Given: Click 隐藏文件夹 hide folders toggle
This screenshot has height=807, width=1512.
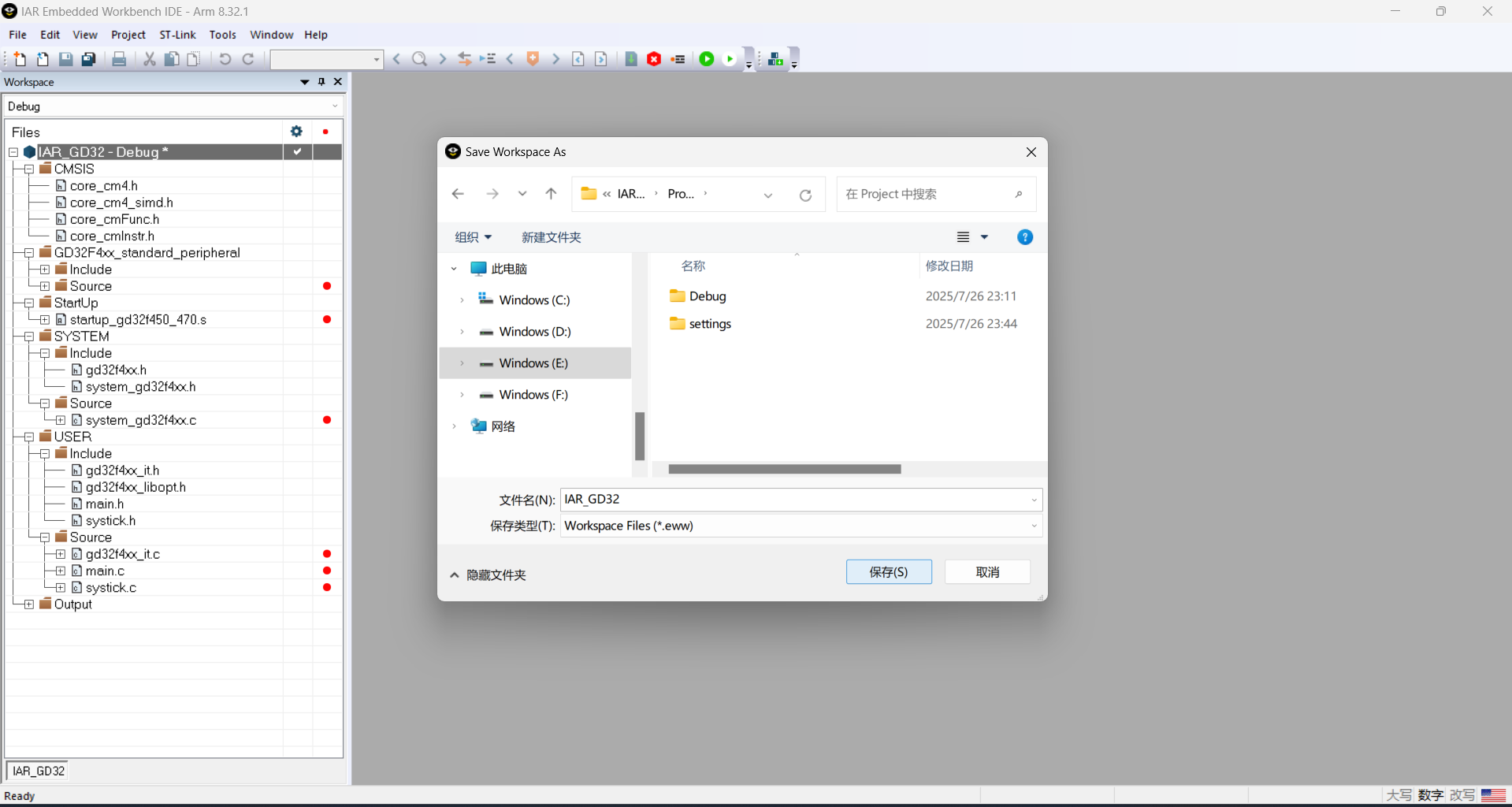Looking at the screenshot, I should [x=488, y=575].
